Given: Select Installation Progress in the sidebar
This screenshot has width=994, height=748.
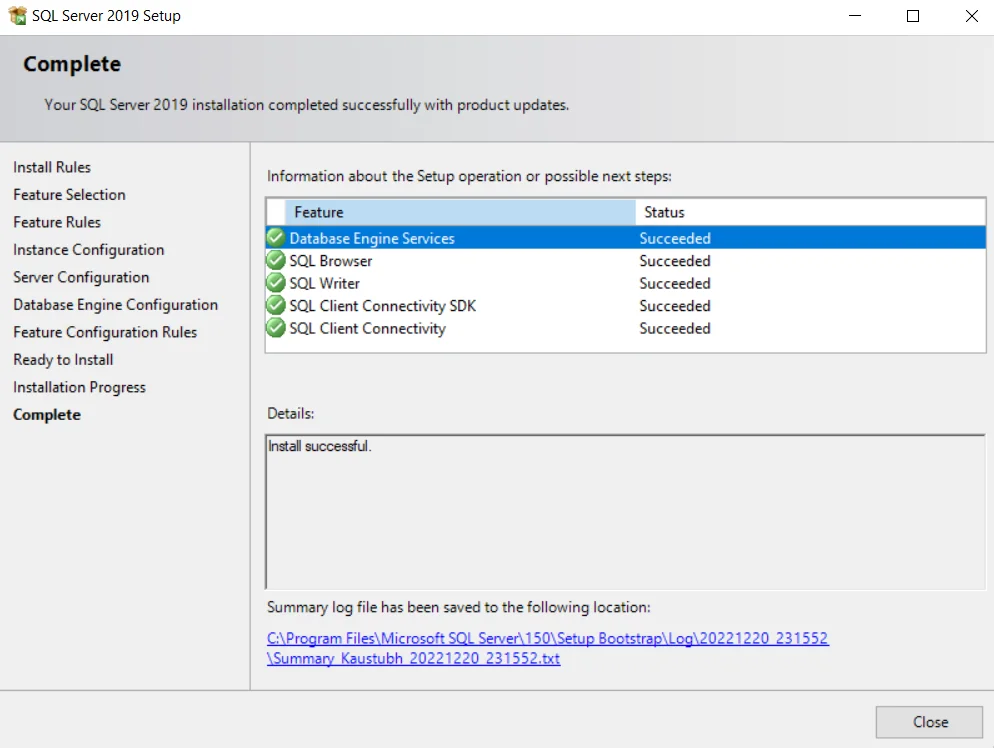Looking at the screenshot, I should click(79, 387).
